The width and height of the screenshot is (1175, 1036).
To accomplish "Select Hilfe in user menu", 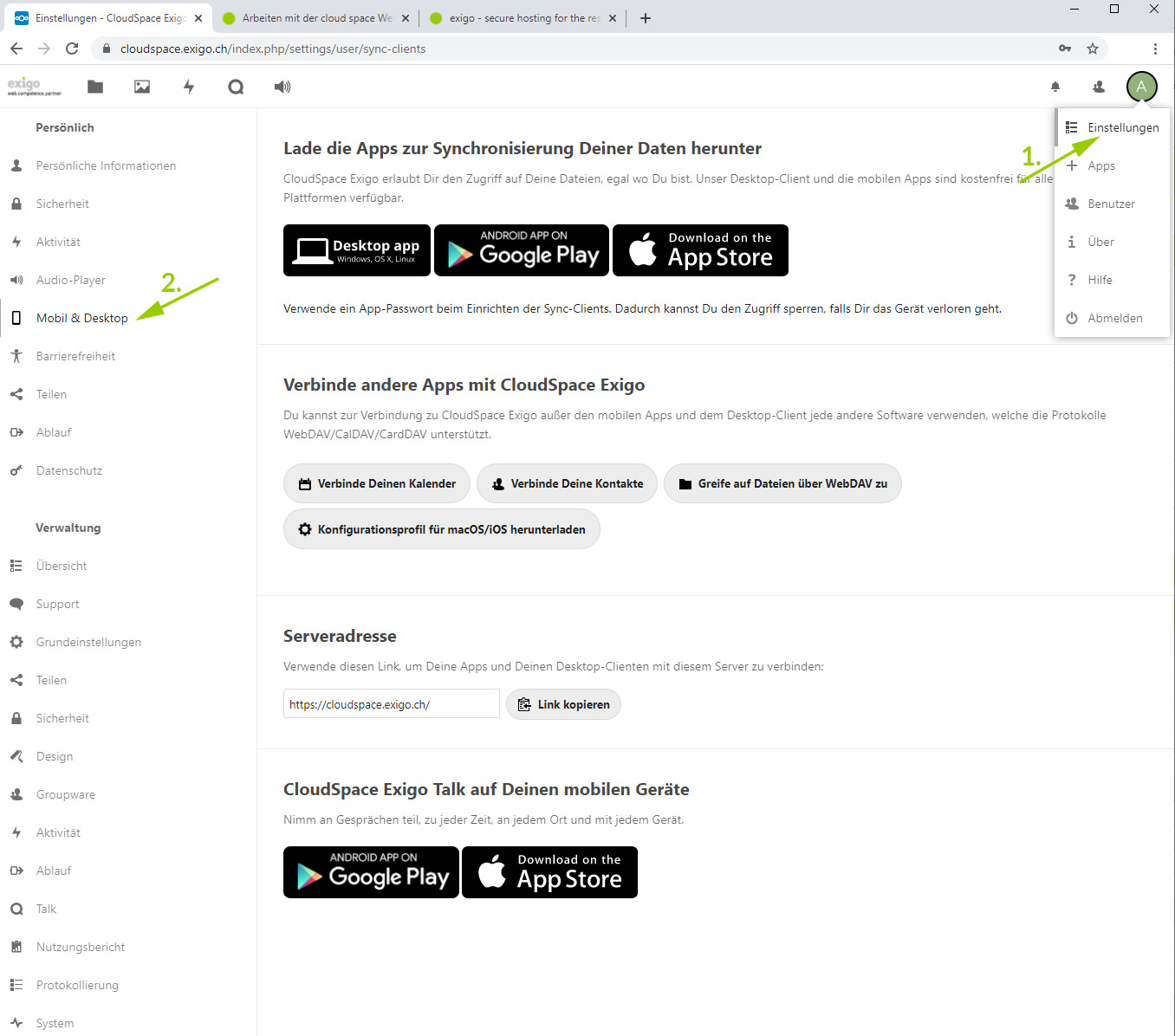I will click(1112, 280).
